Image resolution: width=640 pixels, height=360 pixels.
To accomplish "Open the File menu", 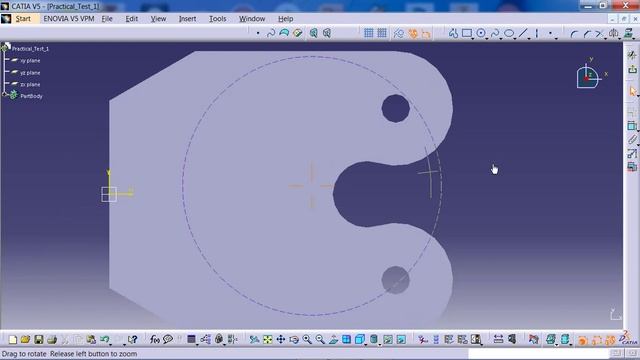I will click(x=107, y=19).
